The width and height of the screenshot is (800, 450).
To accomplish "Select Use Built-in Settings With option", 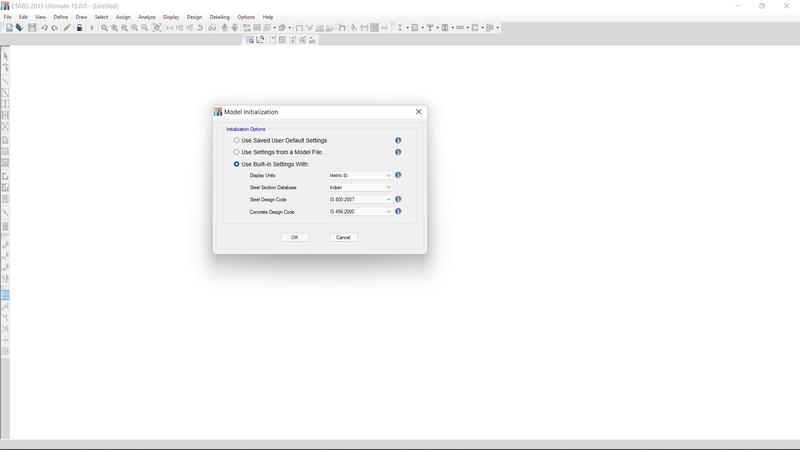I will tap(236, 164).
